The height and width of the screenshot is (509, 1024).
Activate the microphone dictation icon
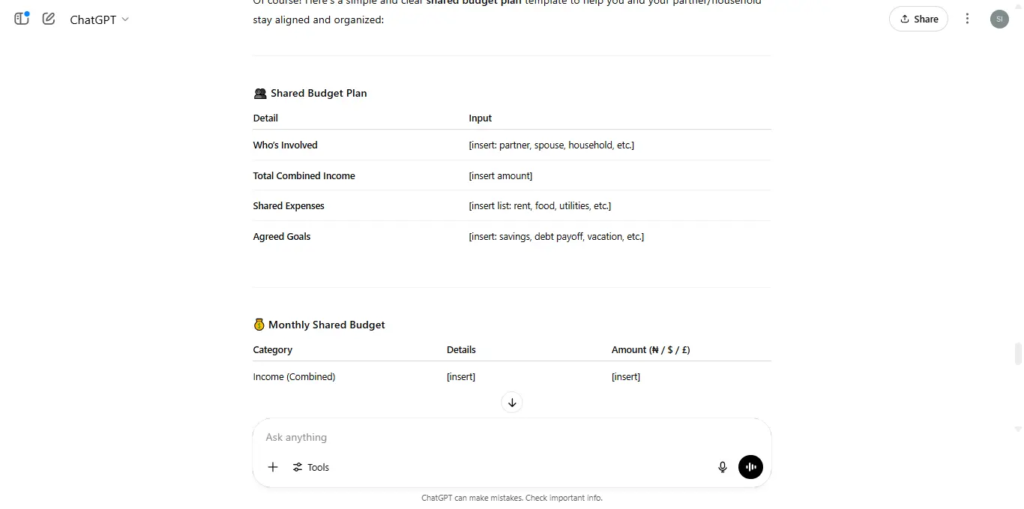[x=722, y=467]
